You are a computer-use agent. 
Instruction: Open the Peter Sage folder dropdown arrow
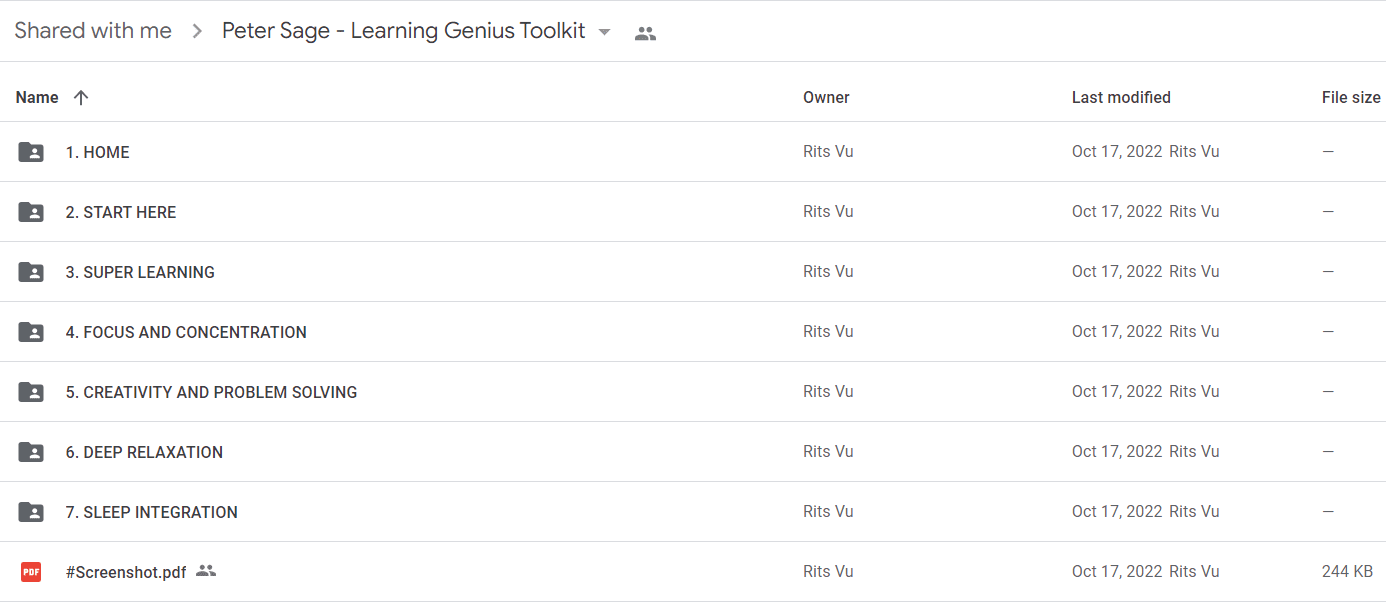(x=604, y=32)
